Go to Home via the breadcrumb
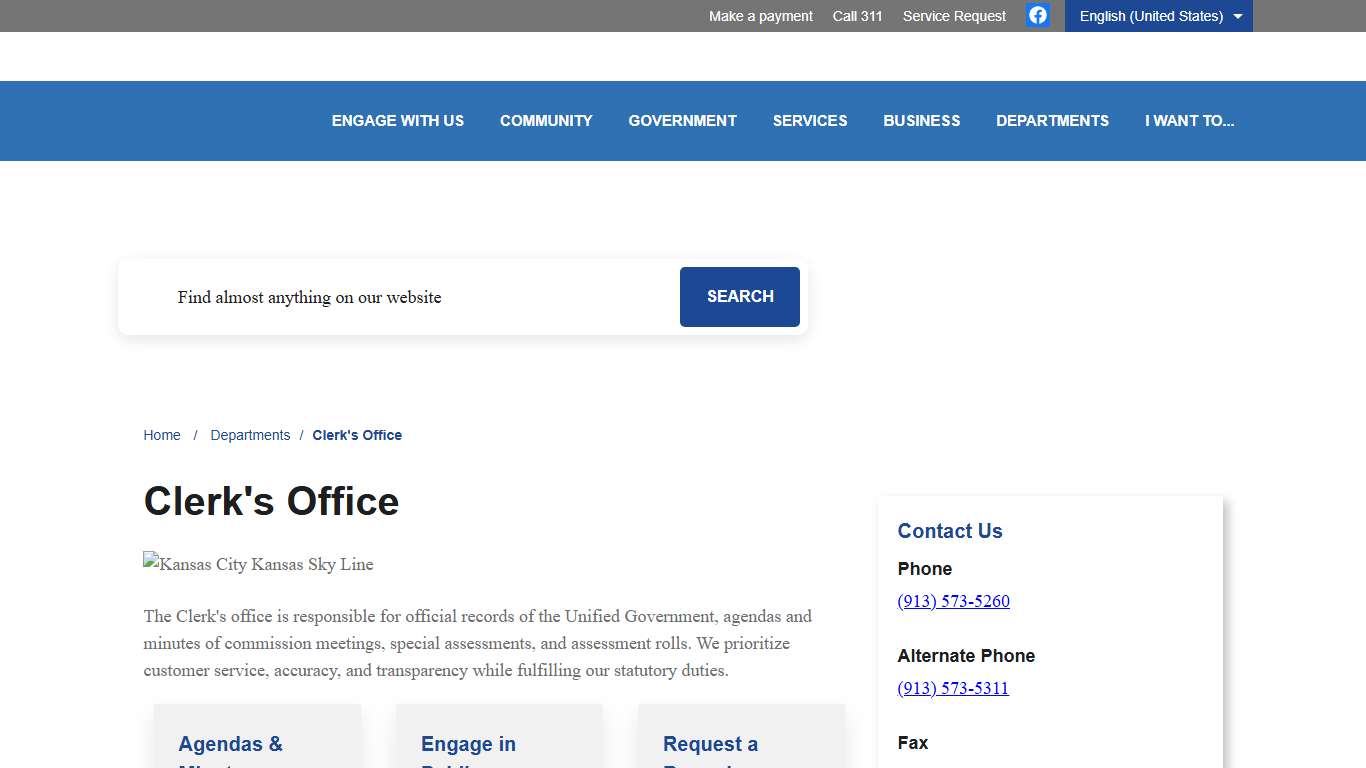The image size is (1366, 768). coord(162,435)
